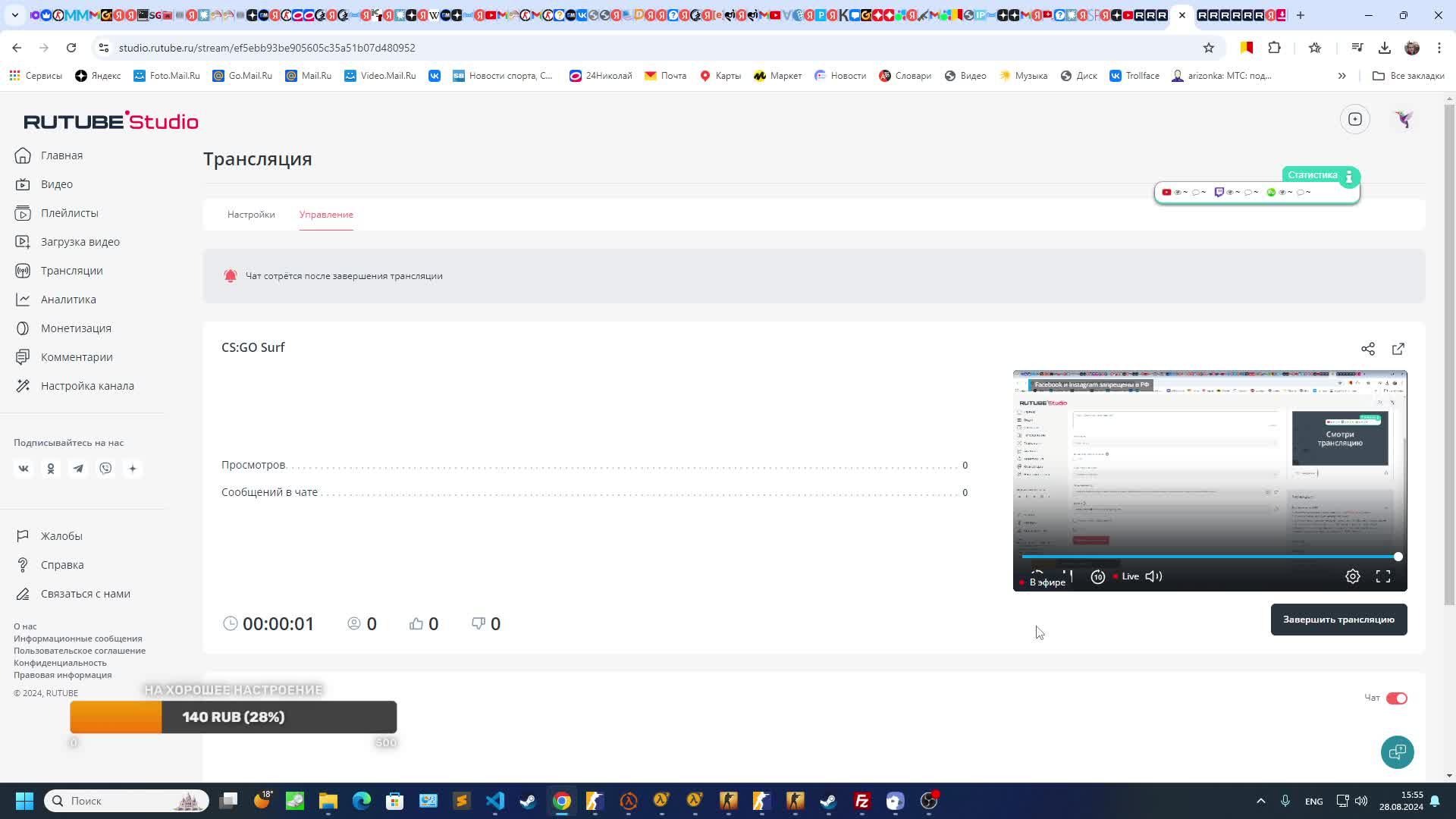The image size is (1456, 819).
Task: Open the Dzen social icon
Action: (133, 469)
